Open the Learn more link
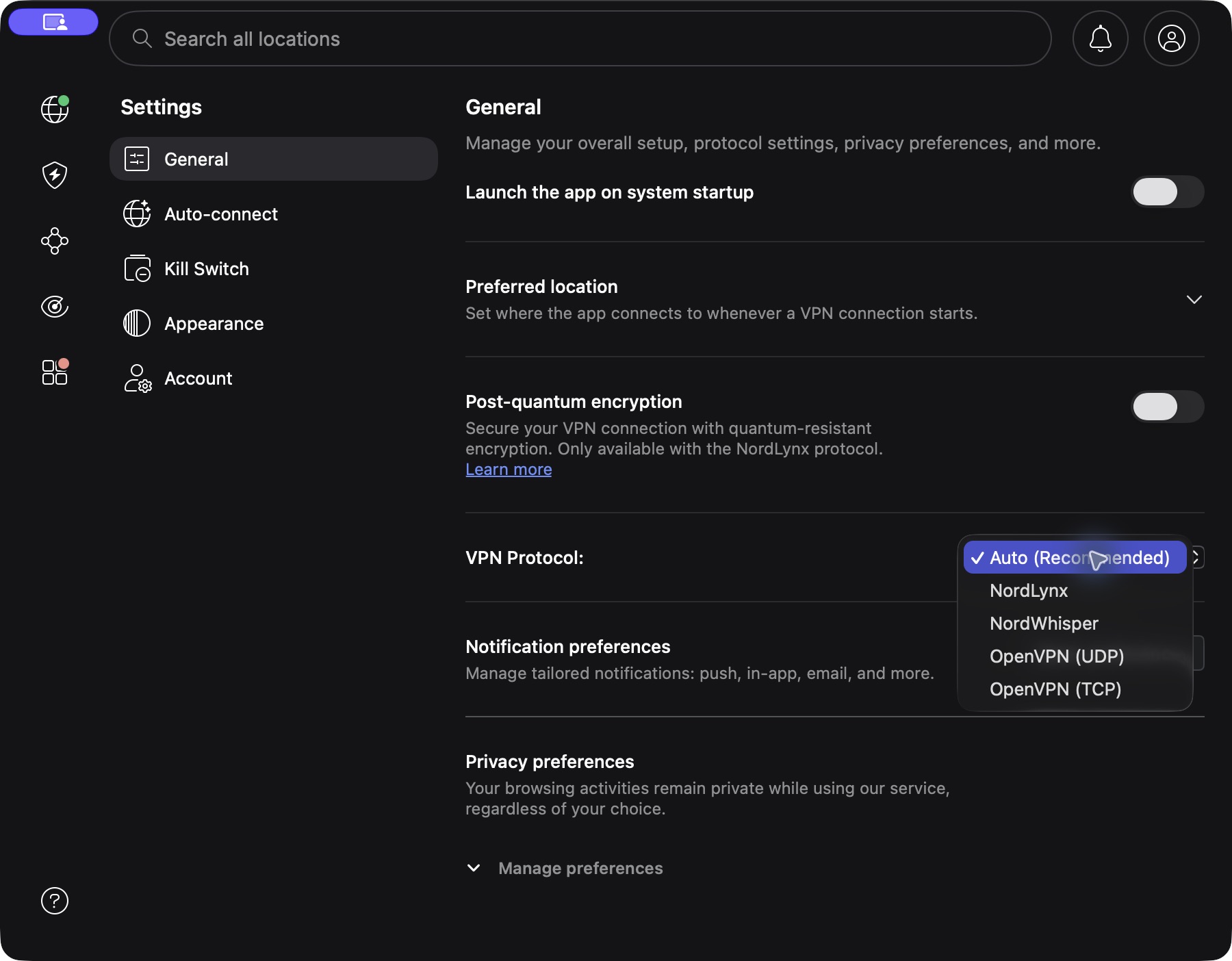The height and width of the screenshot is (961, 1232). point(509,470)
